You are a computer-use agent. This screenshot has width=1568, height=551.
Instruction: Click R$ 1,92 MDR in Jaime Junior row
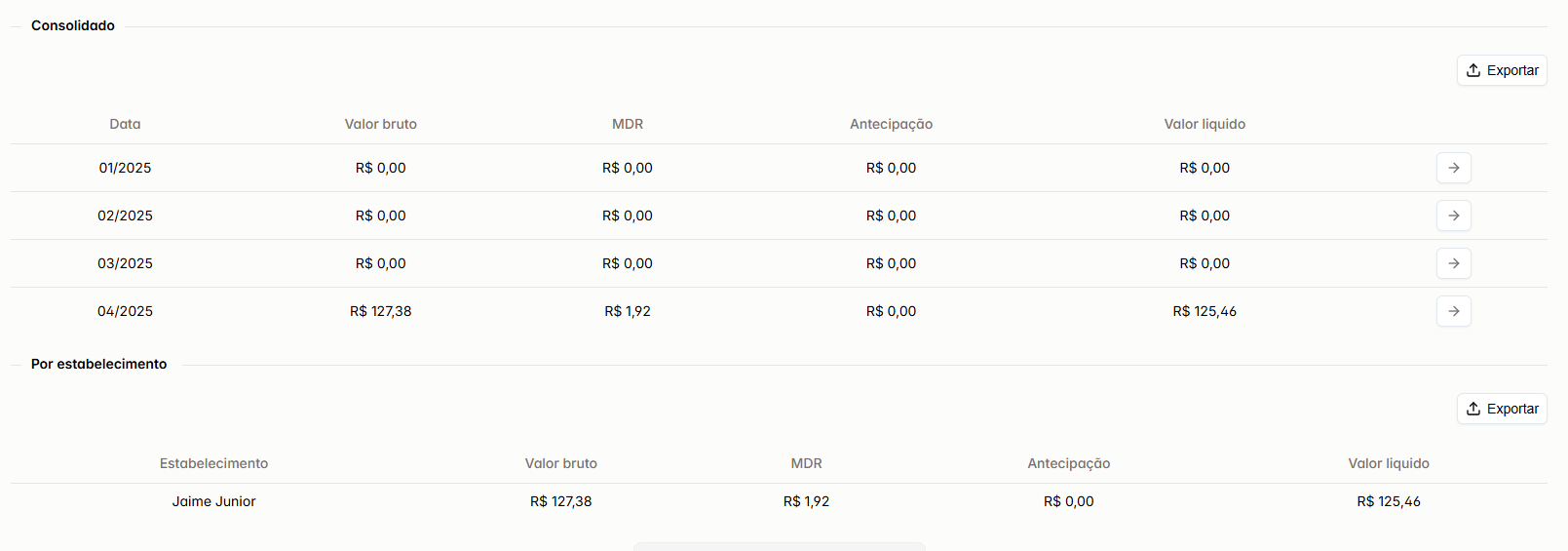[x=806, y=501]
